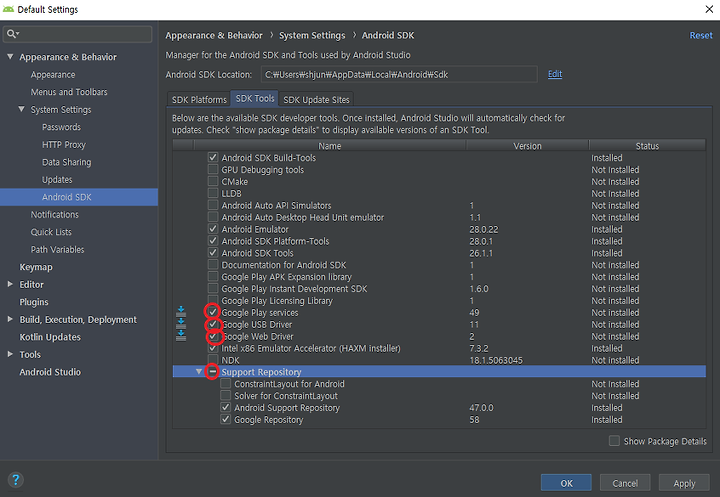
Task: Select HTTP Proxy settings
Action: (64, 144)
